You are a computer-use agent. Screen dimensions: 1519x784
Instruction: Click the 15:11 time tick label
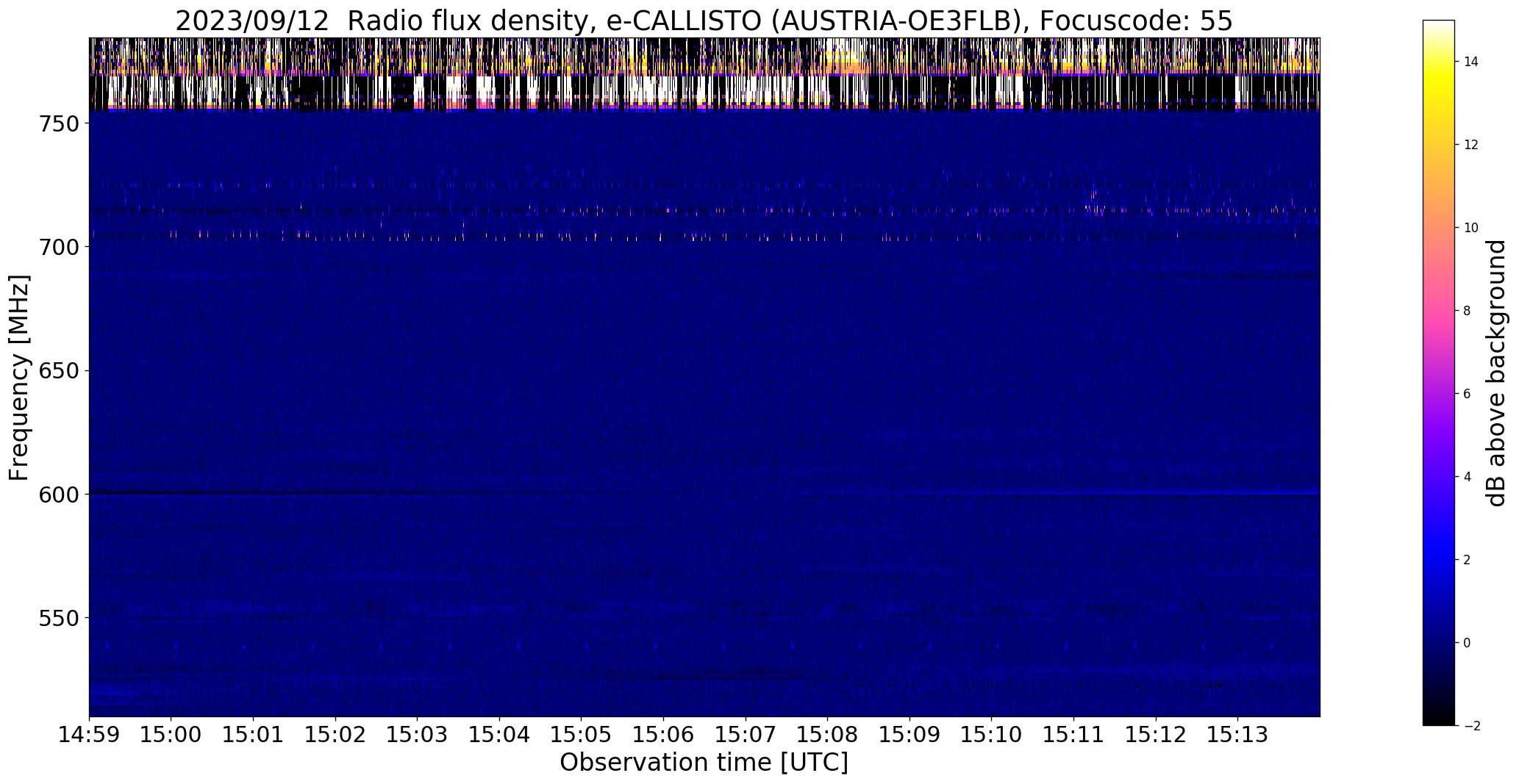point(1073,735)
